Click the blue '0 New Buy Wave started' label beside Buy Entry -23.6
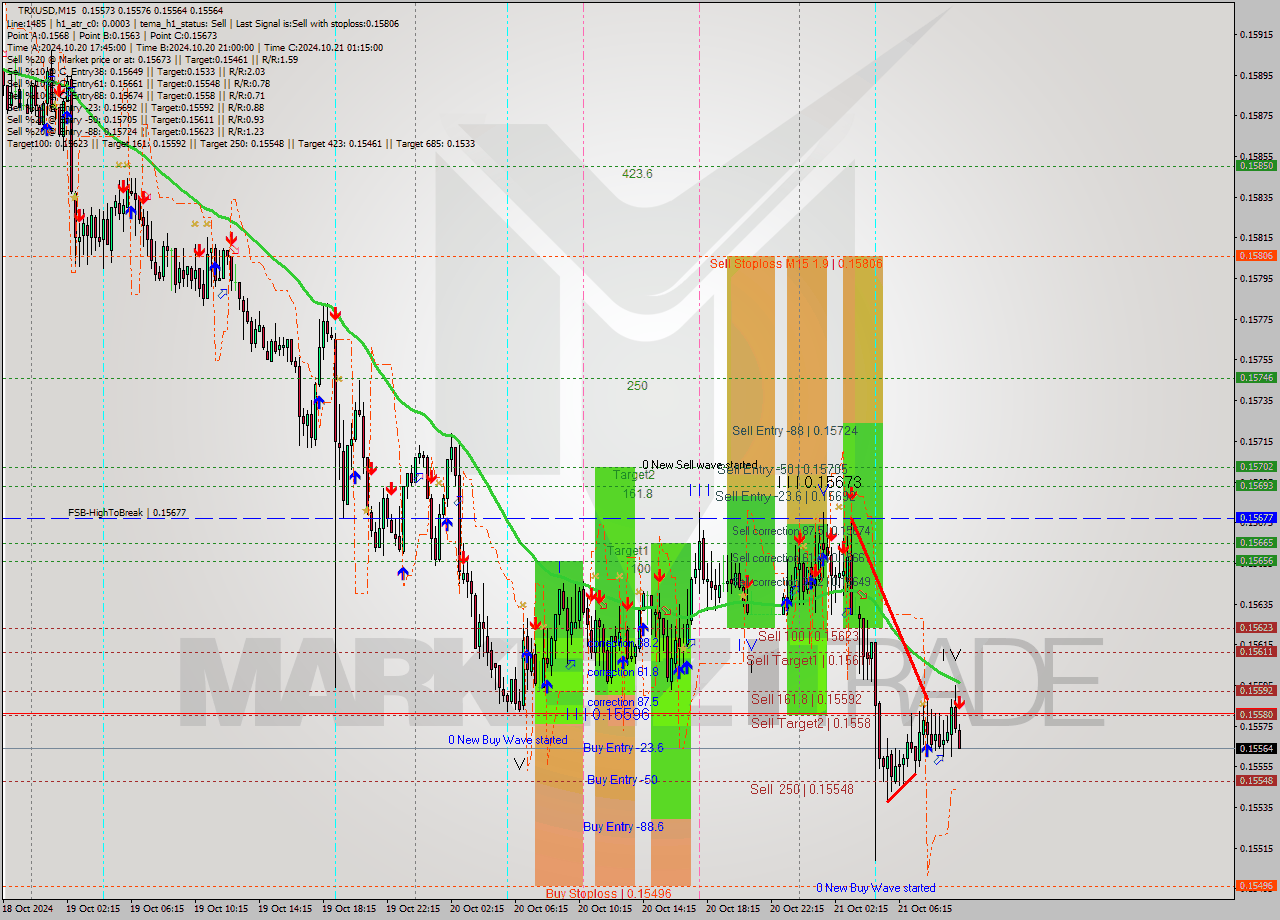The width and height of the screenshot is (1280, 920). point(508,741)
